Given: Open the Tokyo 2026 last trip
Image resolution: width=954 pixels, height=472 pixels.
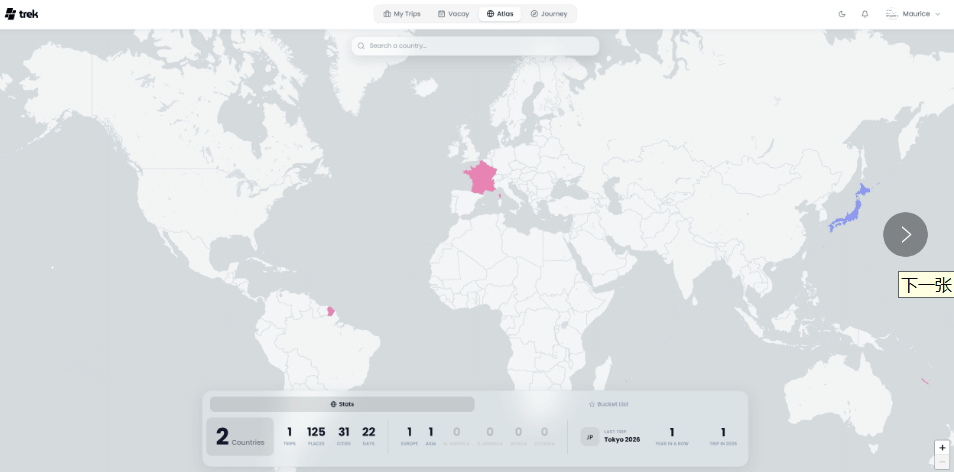Looking at the screenshot, I should 622,439.
